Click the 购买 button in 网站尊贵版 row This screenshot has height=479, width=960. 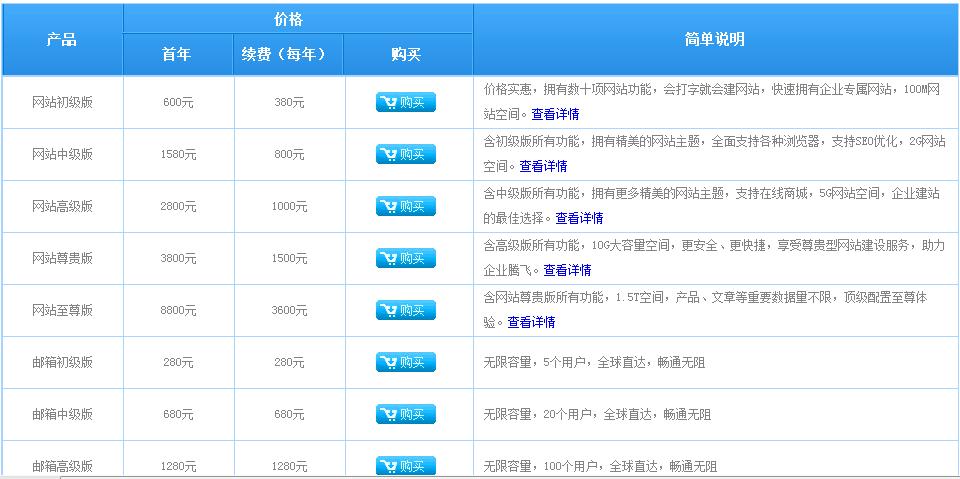[x=405, y=258]
